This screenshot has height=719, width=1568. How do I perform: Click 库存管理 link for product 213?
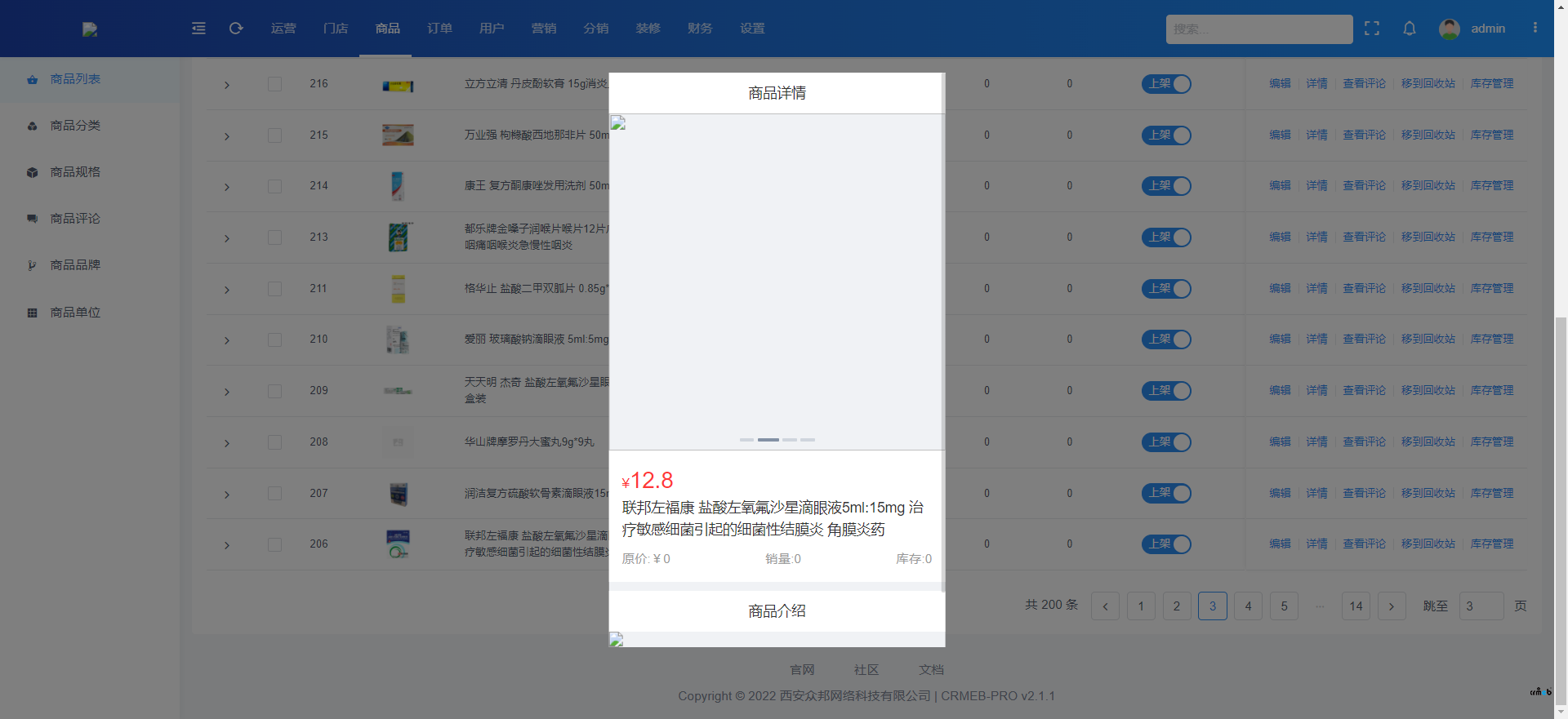coord(1492,237)
